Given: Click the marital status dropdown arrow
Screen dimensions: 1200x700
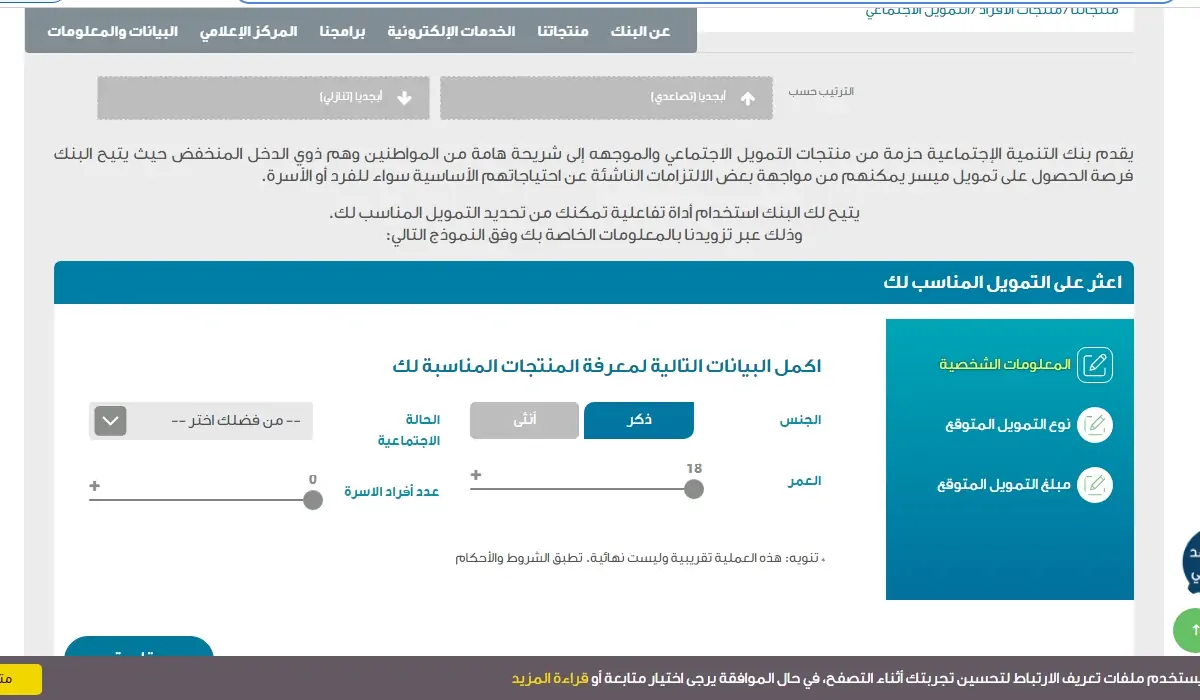Looking at the screenshot, I should (110, 421).
